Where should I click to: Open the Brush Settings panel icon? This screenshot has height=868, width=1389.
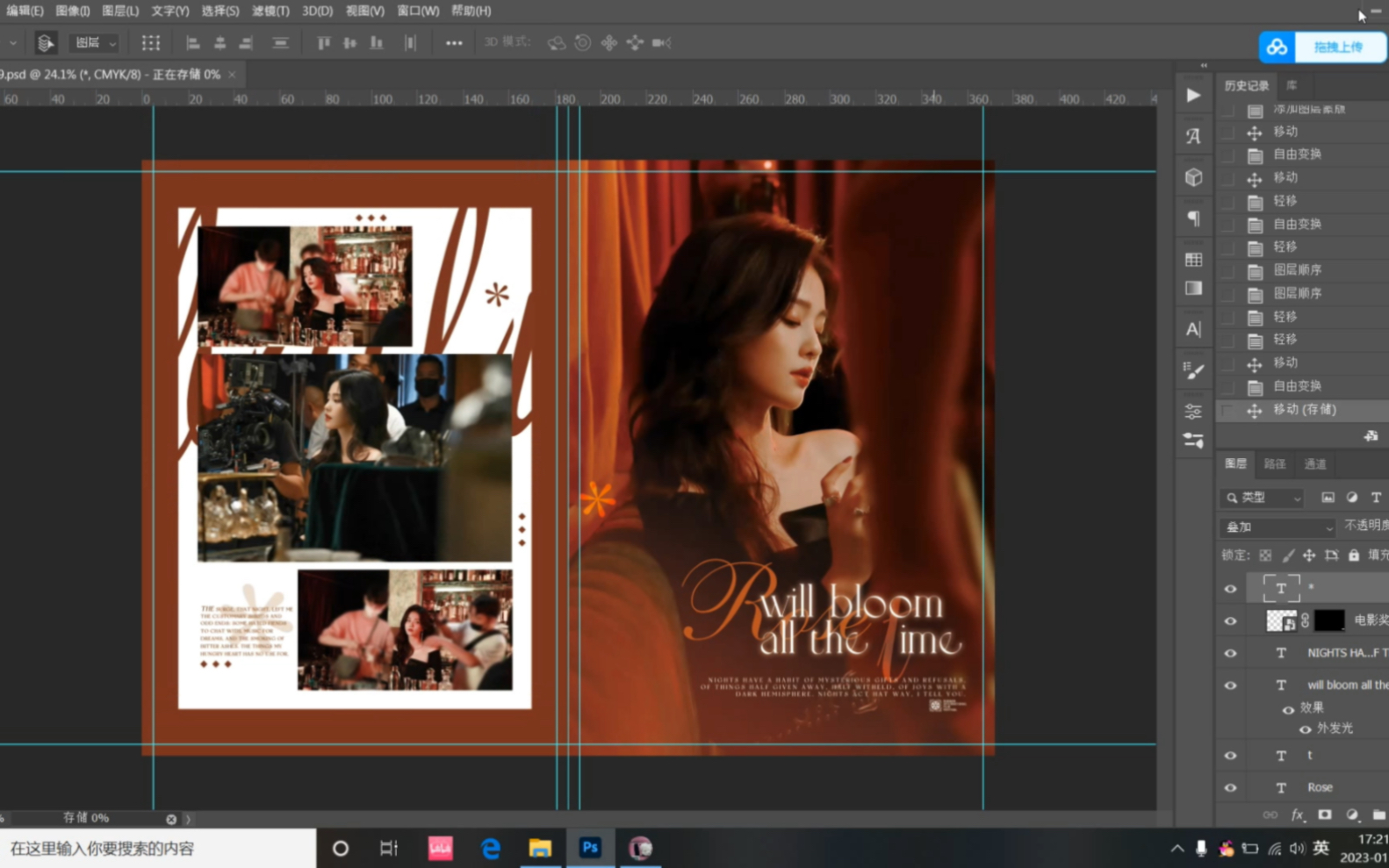click(1193, 371)
